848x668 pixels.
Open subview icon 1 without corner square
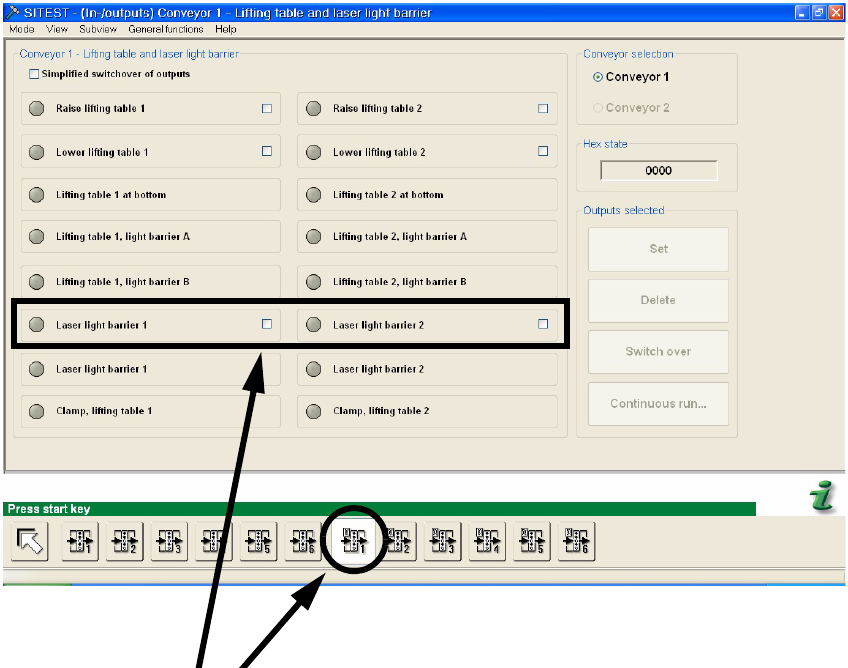(x=80, y=541)
